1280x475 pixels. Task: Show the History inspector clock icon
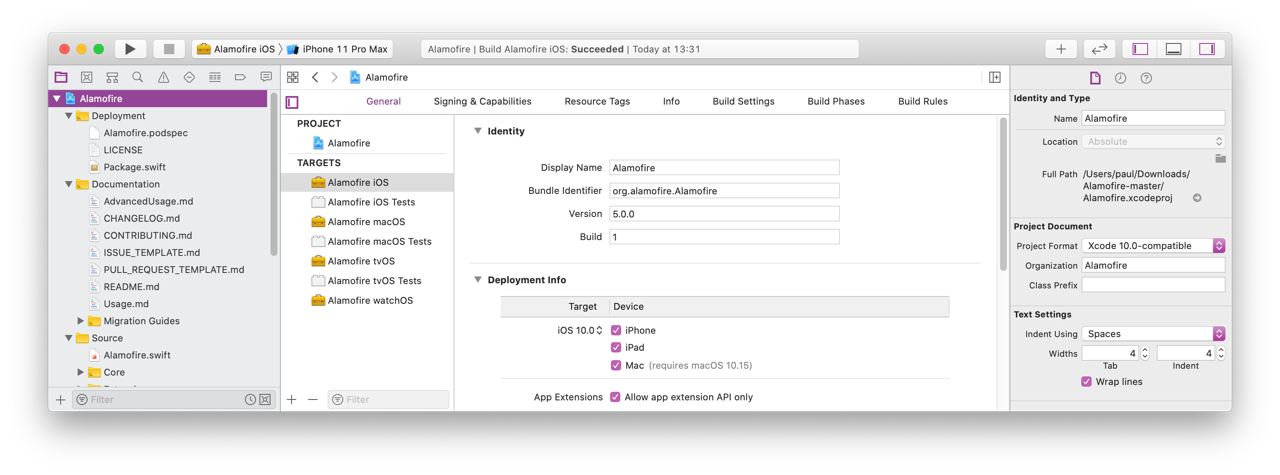[x=1121, y=78]
